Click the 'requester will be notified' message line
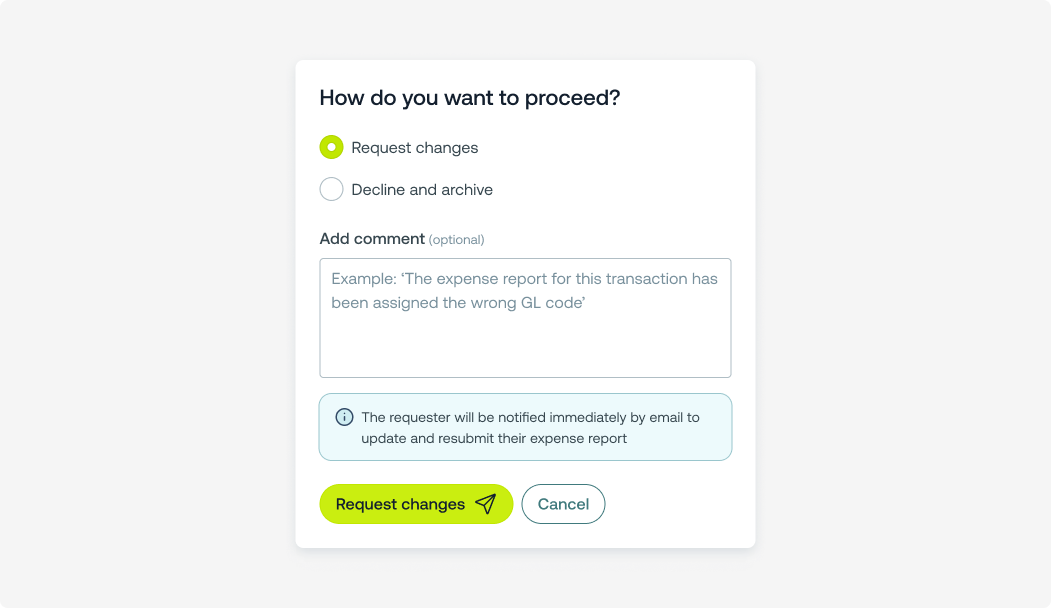 pyautogui.click(x=530, y=417)
